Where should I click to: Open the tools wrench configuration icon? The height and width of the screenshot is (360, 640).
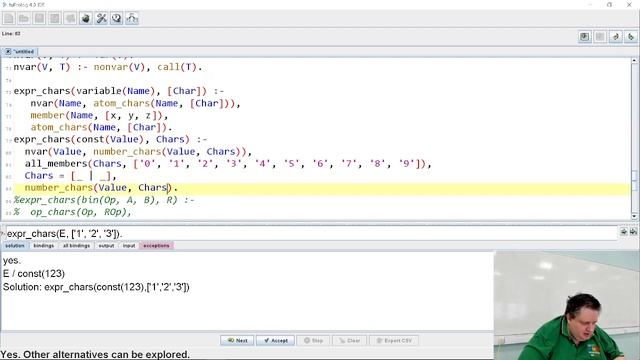tap(101, 18)
